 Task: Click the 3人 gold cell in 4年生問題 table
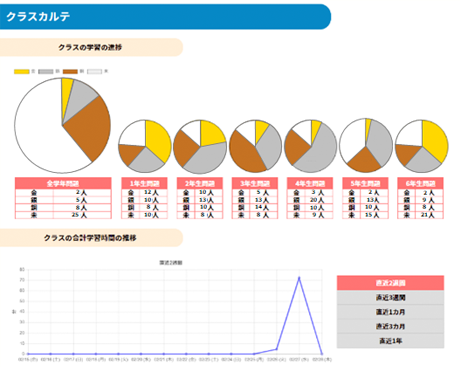click(x=319, y=193)
